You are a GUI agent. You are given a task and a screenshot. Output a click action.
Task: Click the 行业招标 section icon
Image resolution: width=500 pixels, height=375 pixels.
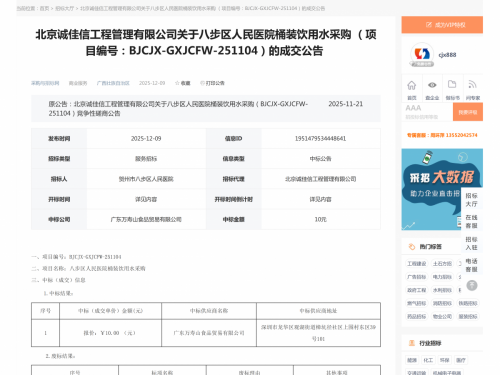click(412, 343)
